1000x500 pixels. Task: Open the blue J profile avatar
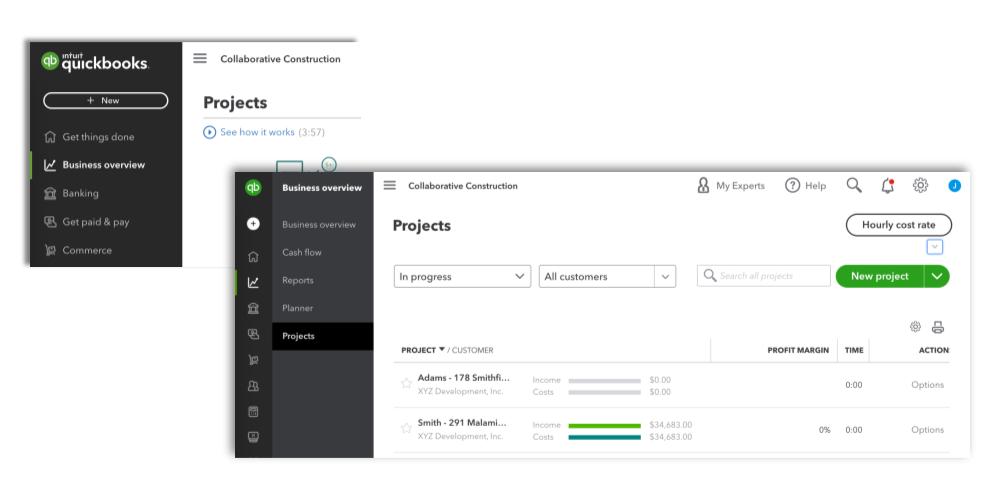tap(955, 186)
